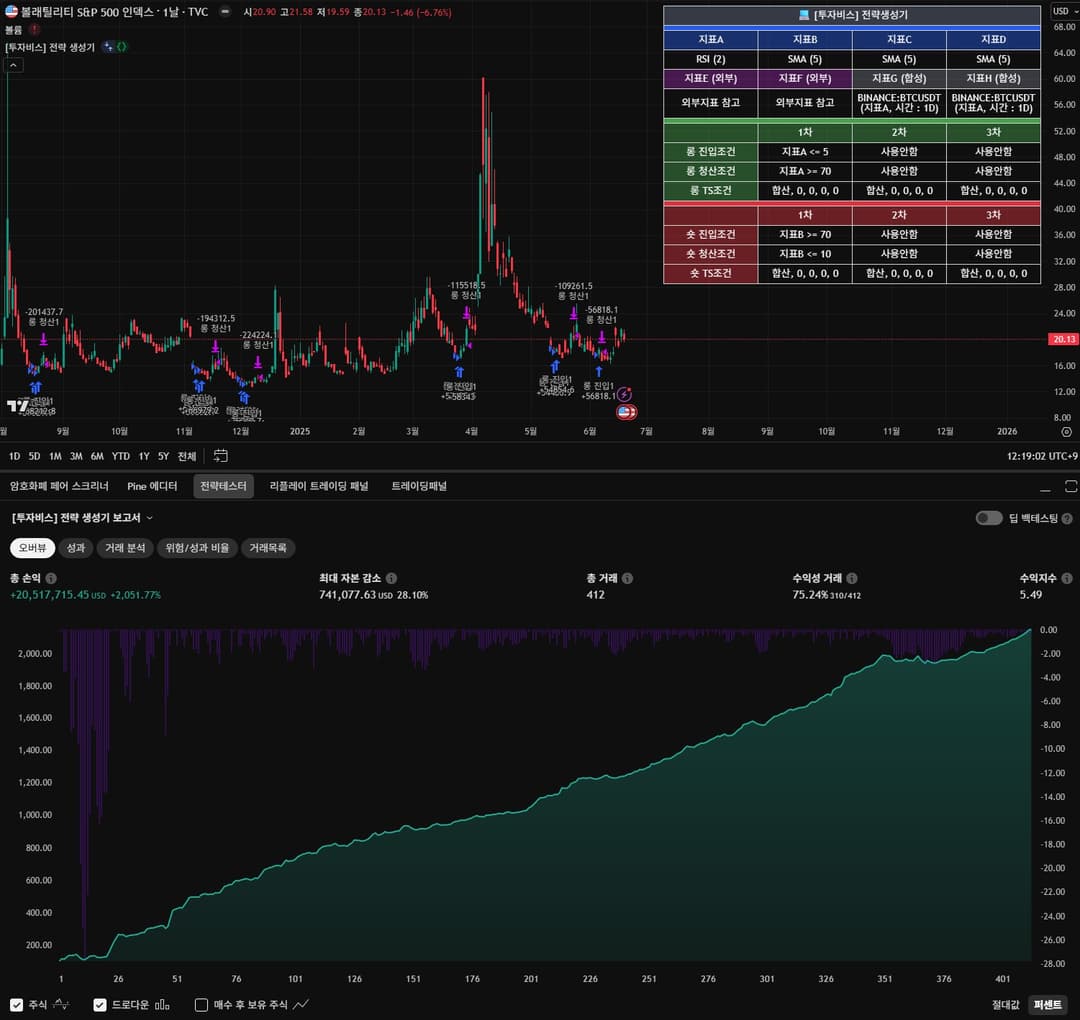Viewport: 1080px width, 1020px height.
Task: Set the chart range to 5D
Action: (x=34, y=457)
